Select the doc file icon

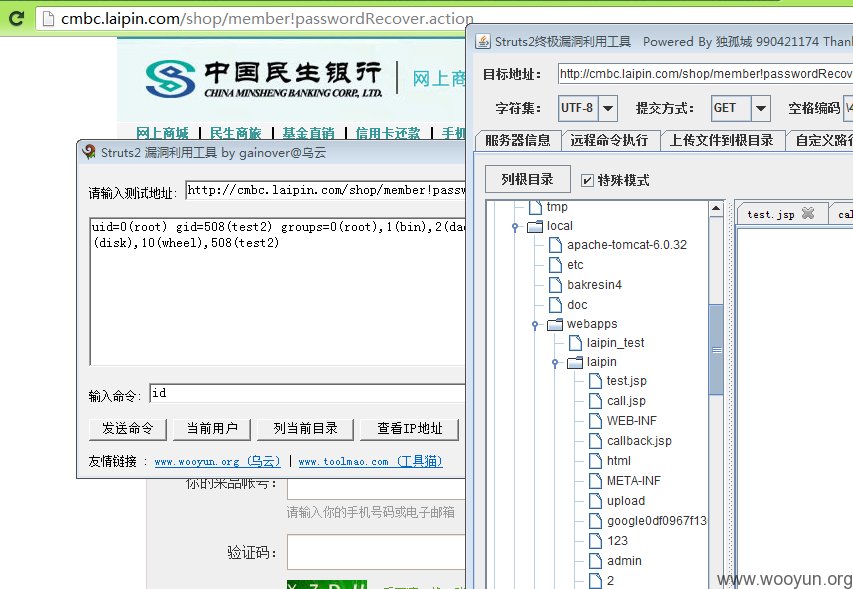[555, 305]
